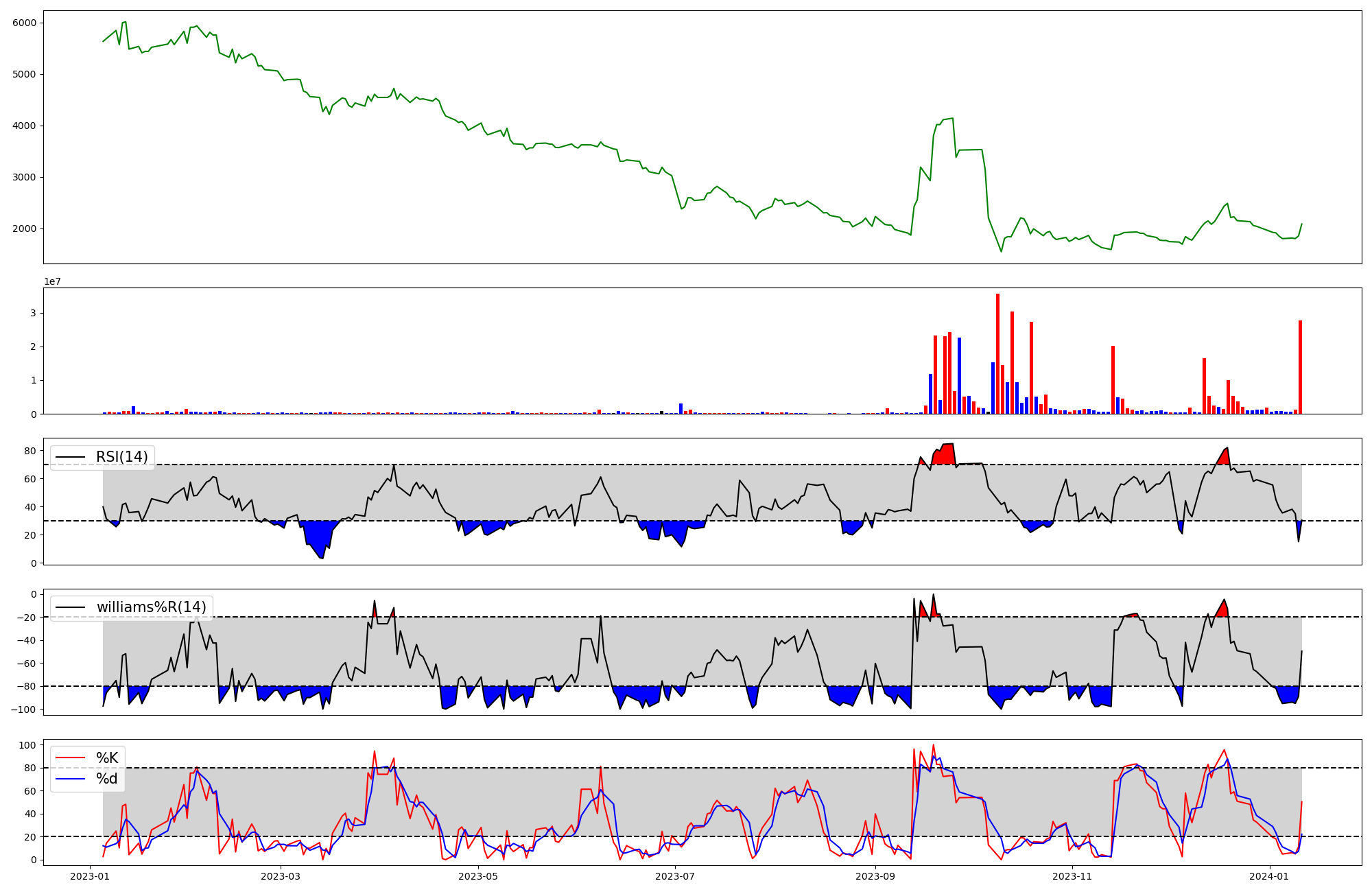Click the -100 tick on Williams axis
This screenshot has width=1372, height=892.
(25, 709)
